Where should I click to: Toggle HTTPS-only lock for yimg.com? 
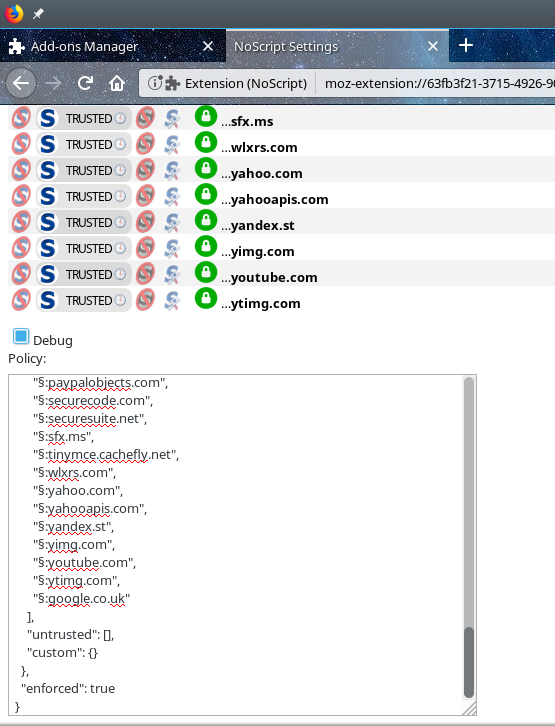click(x=206, y=246)
